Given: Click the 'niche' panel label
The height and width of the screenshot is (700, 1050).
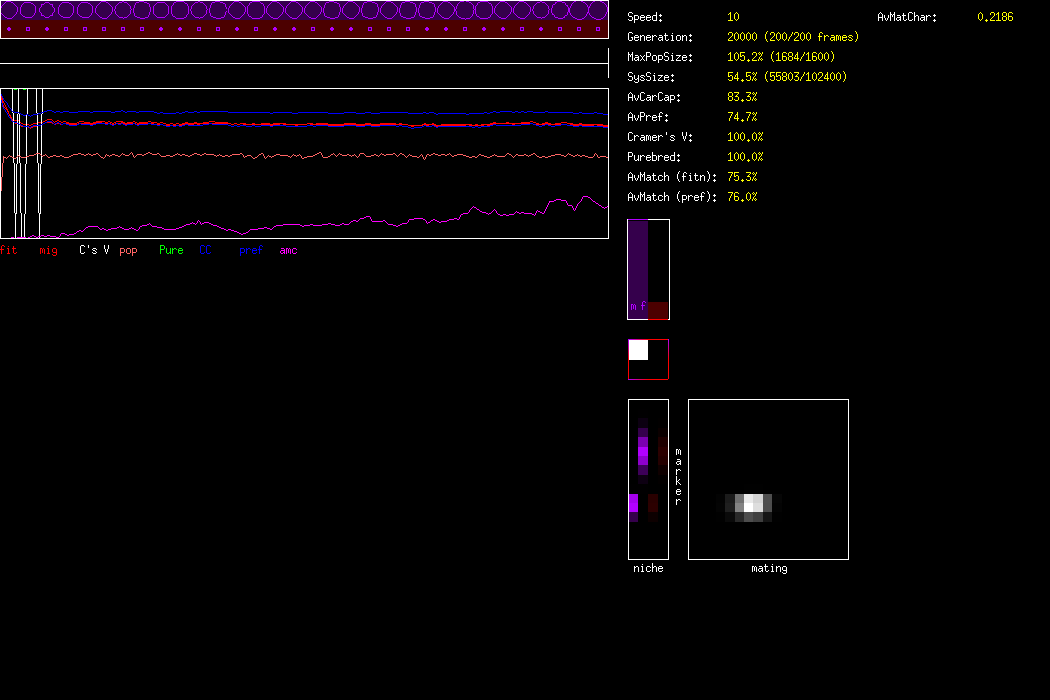Looking at the screenshot, I should [648, 568].
